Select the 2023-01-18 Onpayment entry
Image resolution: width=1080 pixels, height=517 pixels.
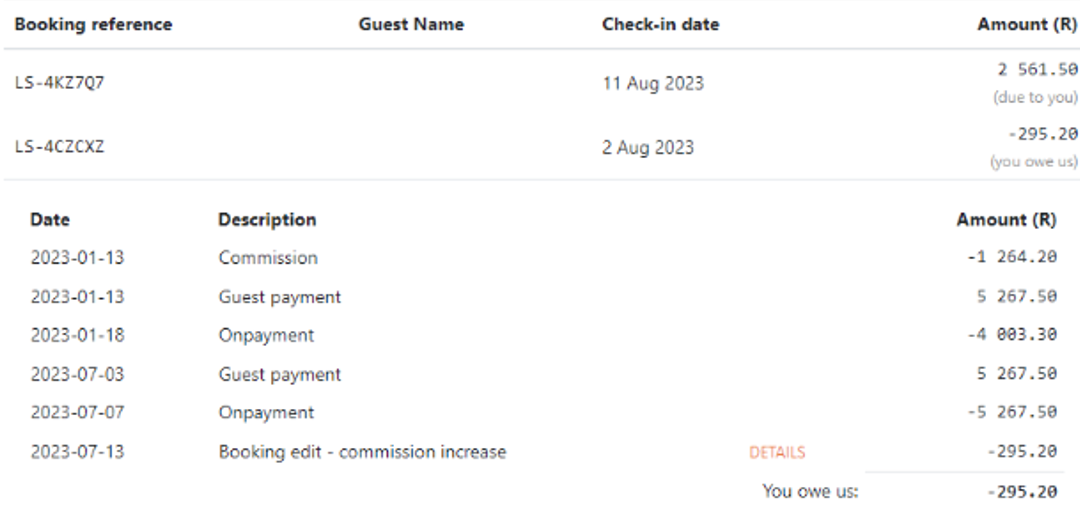[x=543, y=335]
